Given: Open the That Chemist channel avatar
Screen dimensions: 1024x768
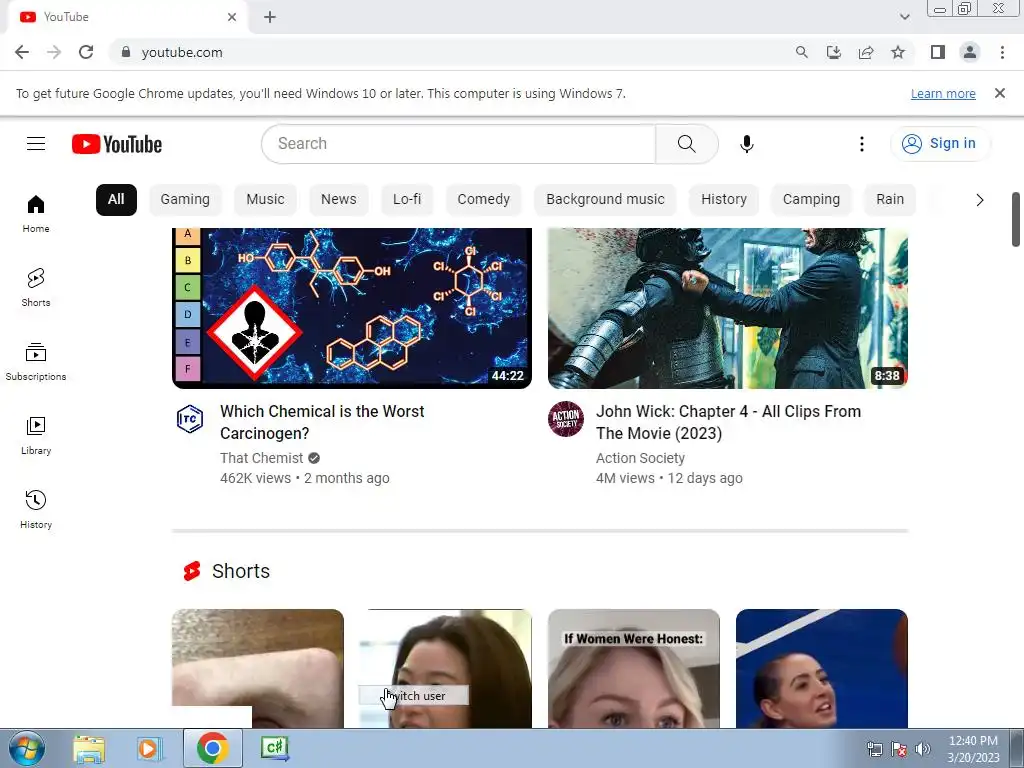Looking at the screenshot, I should 190,419.
